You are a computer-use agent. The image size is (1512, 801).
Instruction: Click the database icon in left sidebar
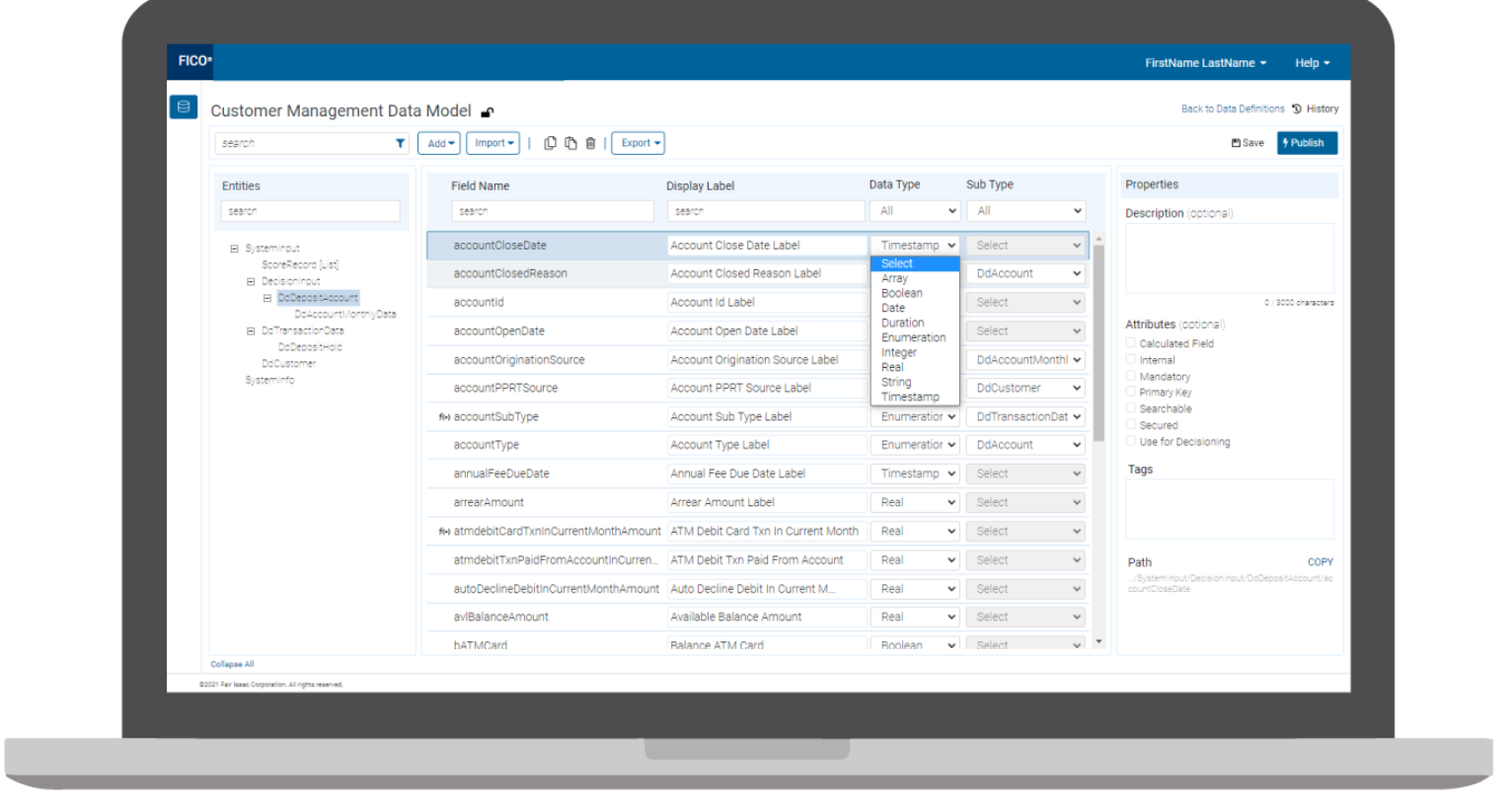pos(184,108)
